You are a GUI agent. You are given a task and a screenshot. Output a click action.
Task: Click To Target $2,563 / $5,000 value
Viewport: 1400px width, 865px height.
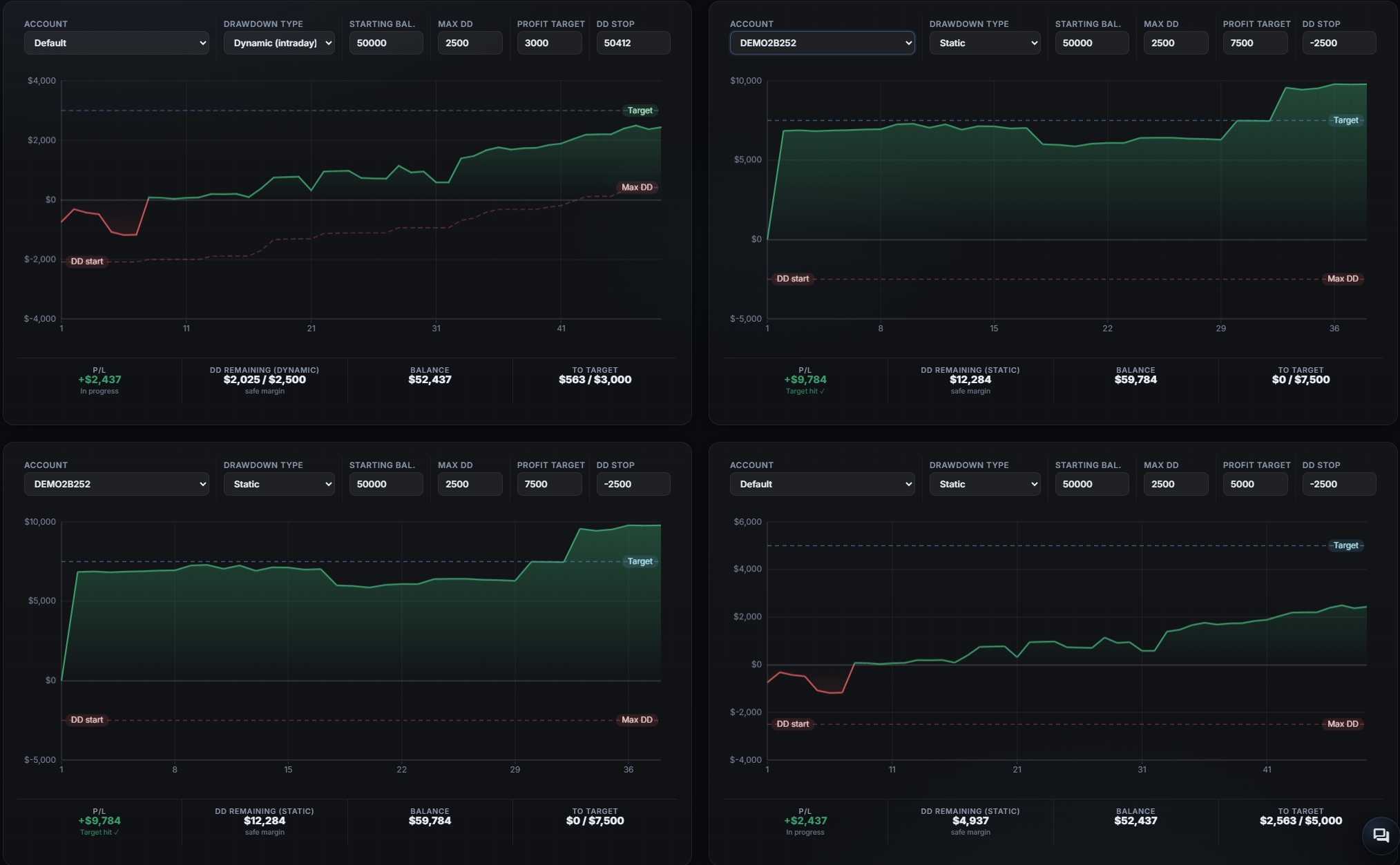coord(1301,821)
